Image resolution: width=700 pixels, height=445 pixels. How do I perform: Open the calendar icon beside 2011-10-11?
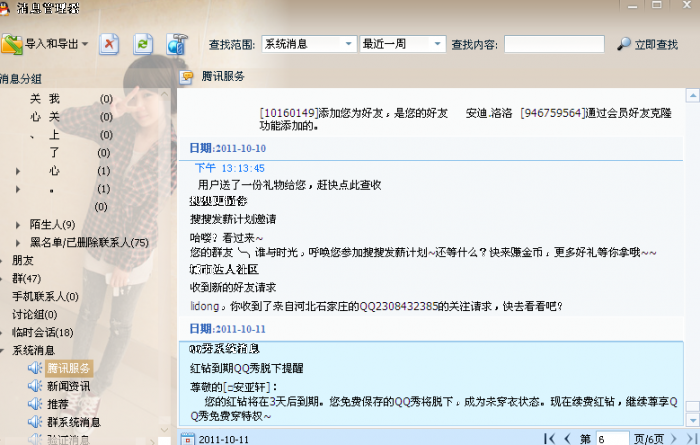tap(188, 439)
